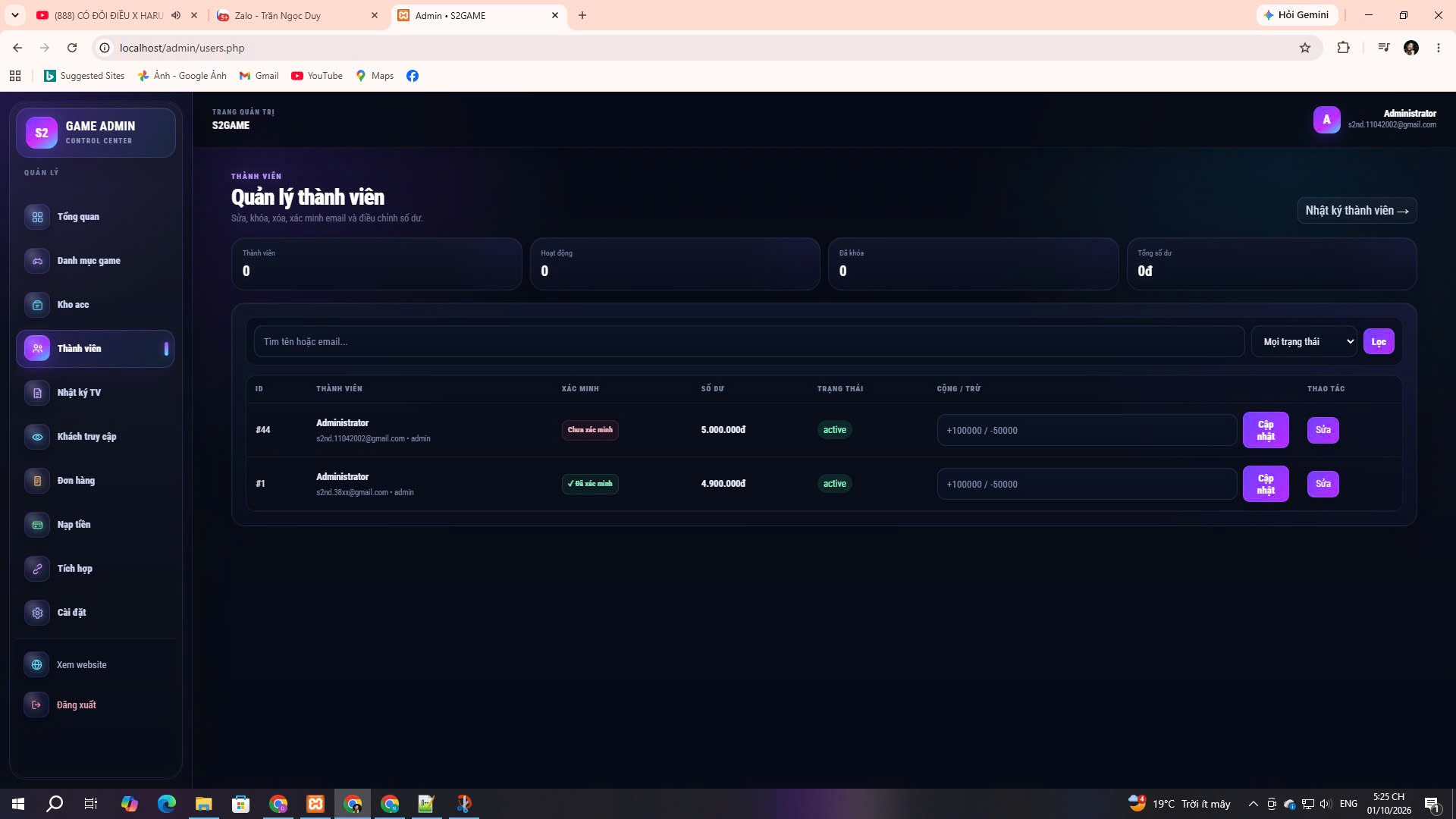This screenshot has height=819, width=1456.
Task: Focus the Tìm tên hoặc email search field
Action: (749, 342)
